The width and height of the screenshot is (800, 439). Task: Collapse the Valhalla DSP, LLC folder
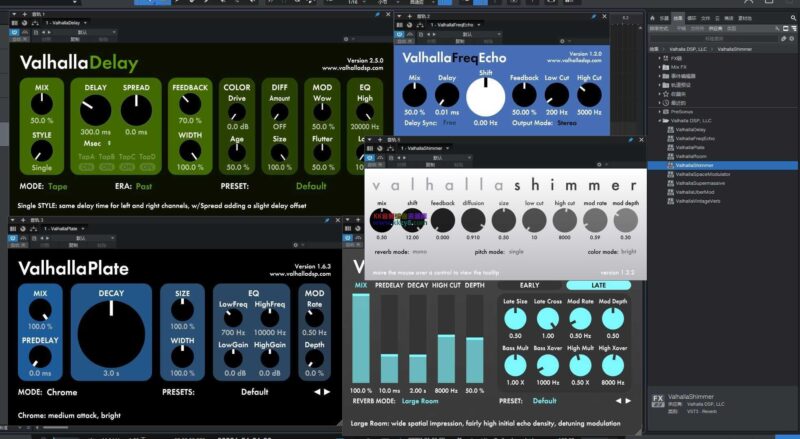pyautogui.click(x=660, y=121)
